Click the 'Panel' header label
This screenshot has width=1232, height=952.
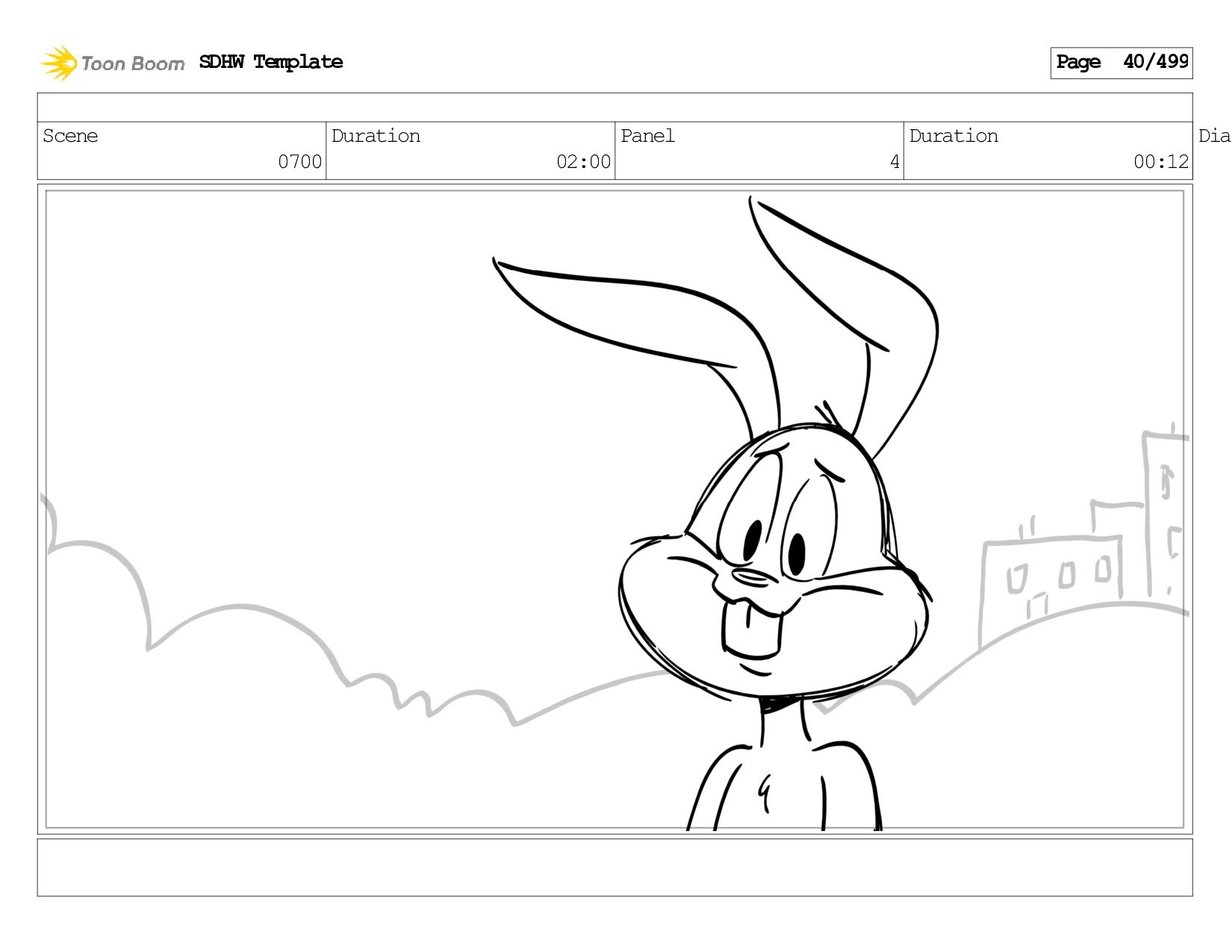(x=647, y=136)
